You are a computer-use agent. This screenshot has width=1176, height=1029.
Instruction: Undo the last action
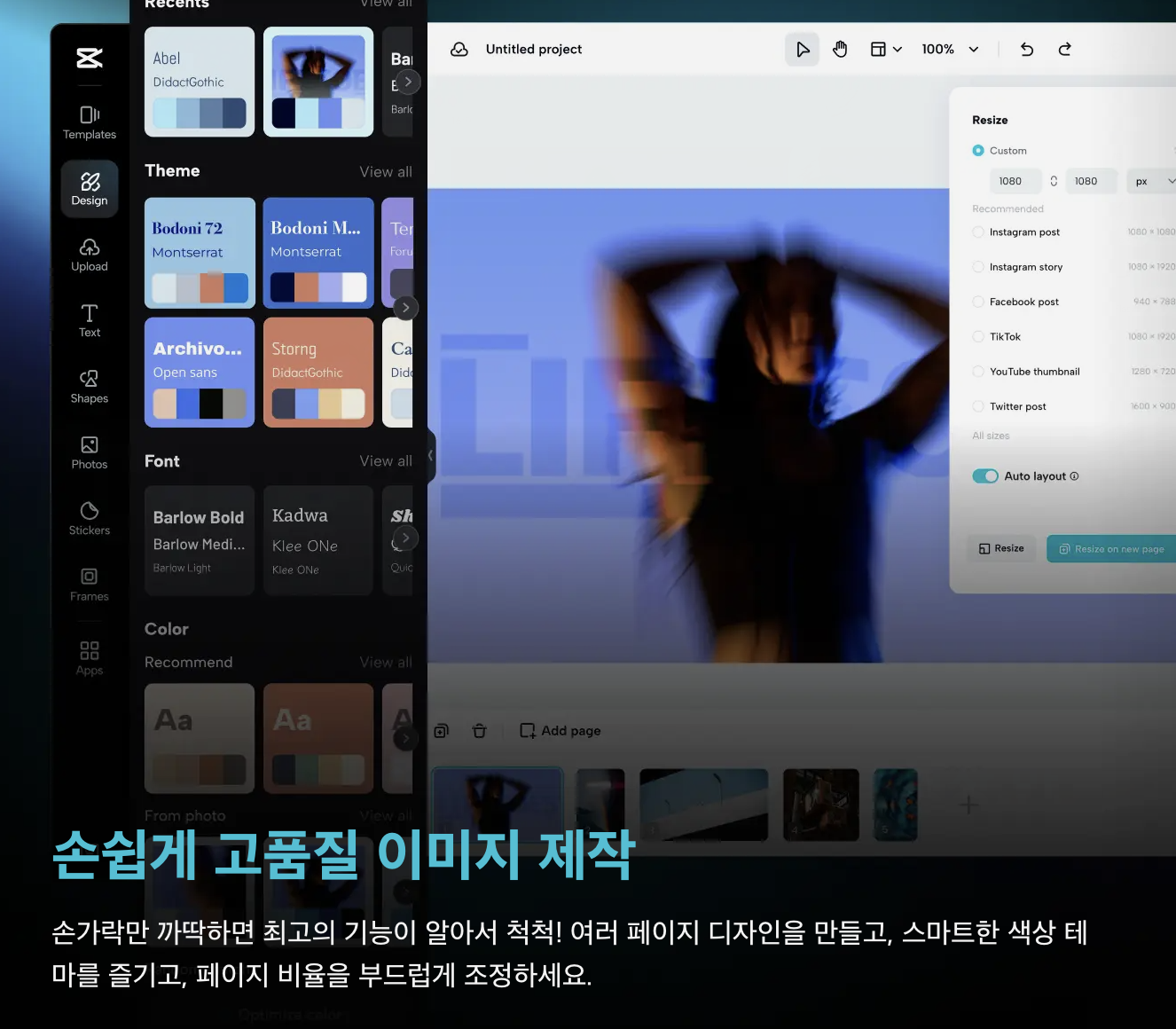[1027, 50]
